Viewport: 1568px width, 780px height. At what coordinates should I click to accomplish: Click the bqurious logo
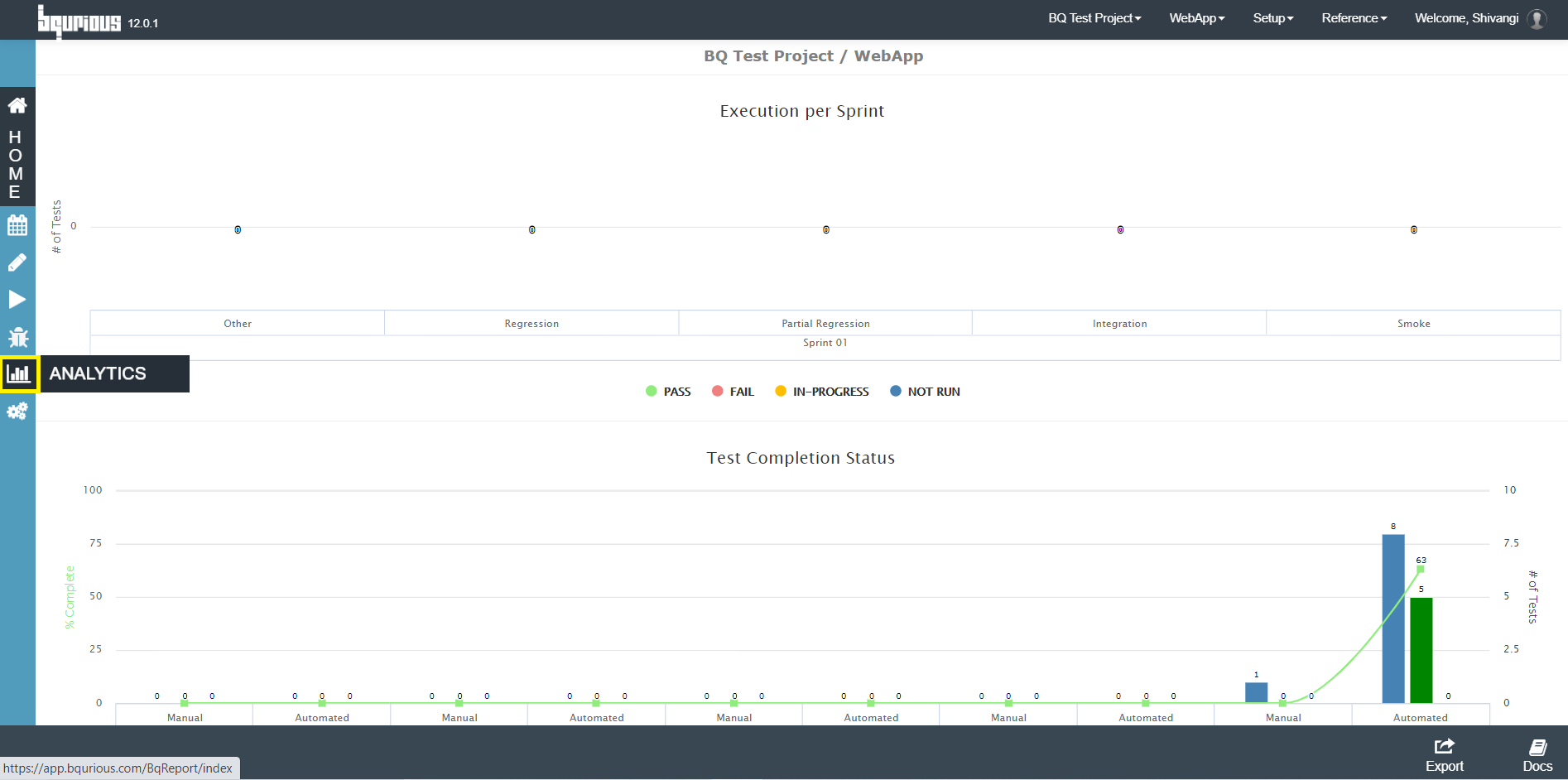pyautogui.click(x=79, y=21)
